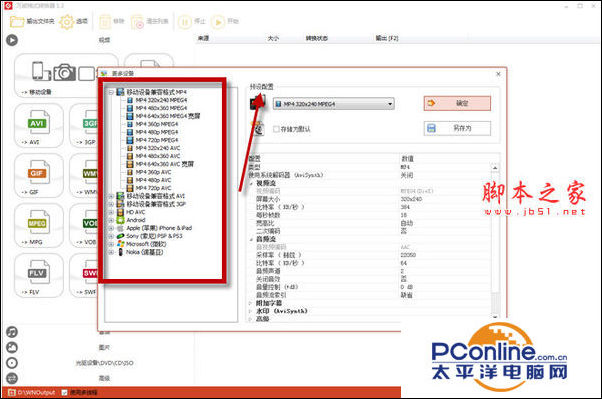Click the start (play) toolbar icon

coord(218,22)
